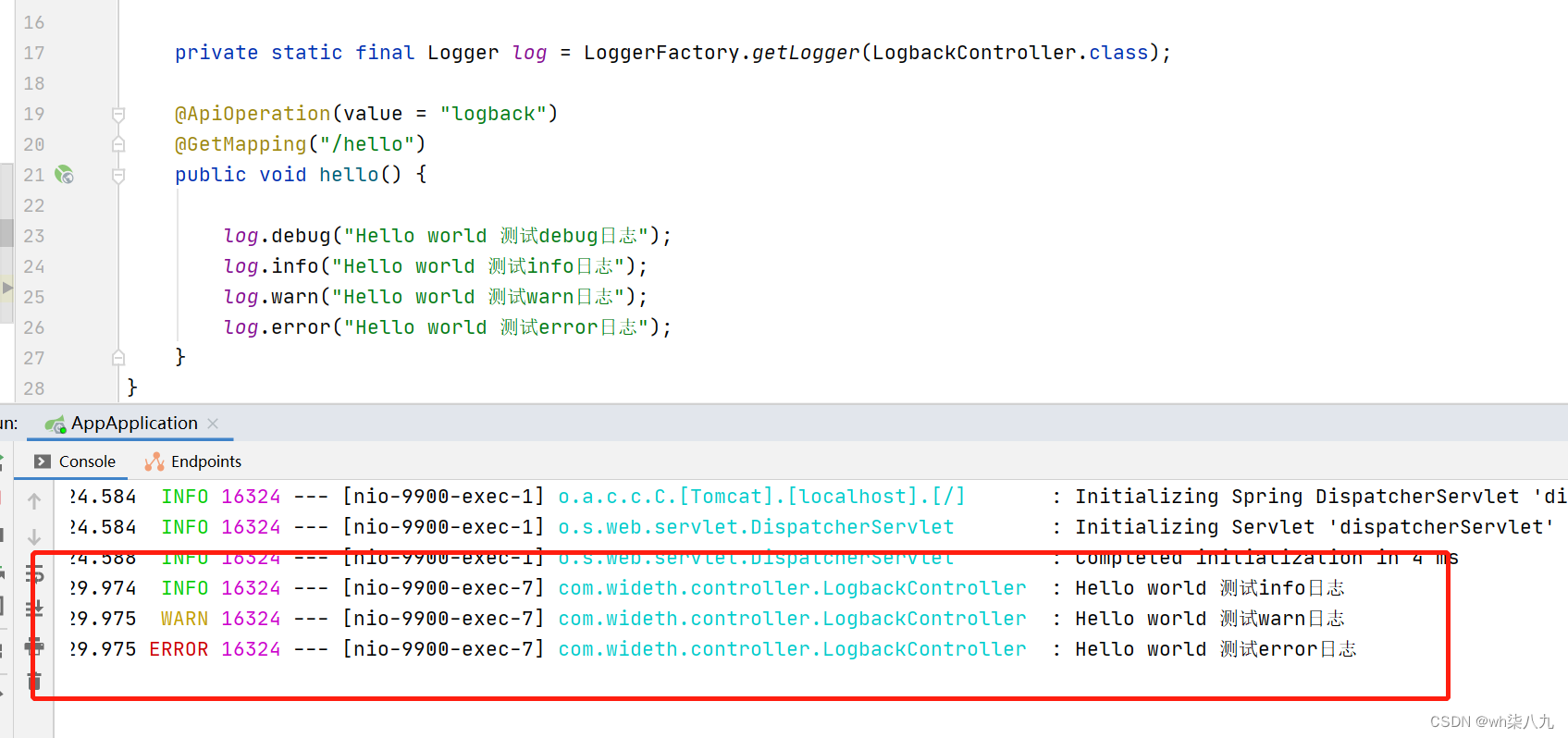Click the gray arrow in the left strip

(x=6, y=288)
